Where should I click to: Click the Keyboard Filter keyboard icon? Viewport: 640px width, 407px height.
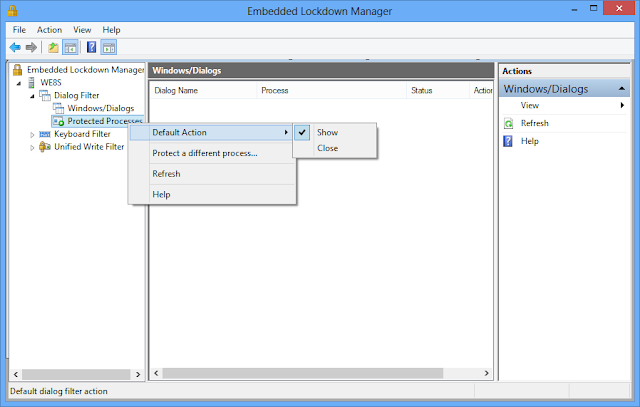pos(44,134)
